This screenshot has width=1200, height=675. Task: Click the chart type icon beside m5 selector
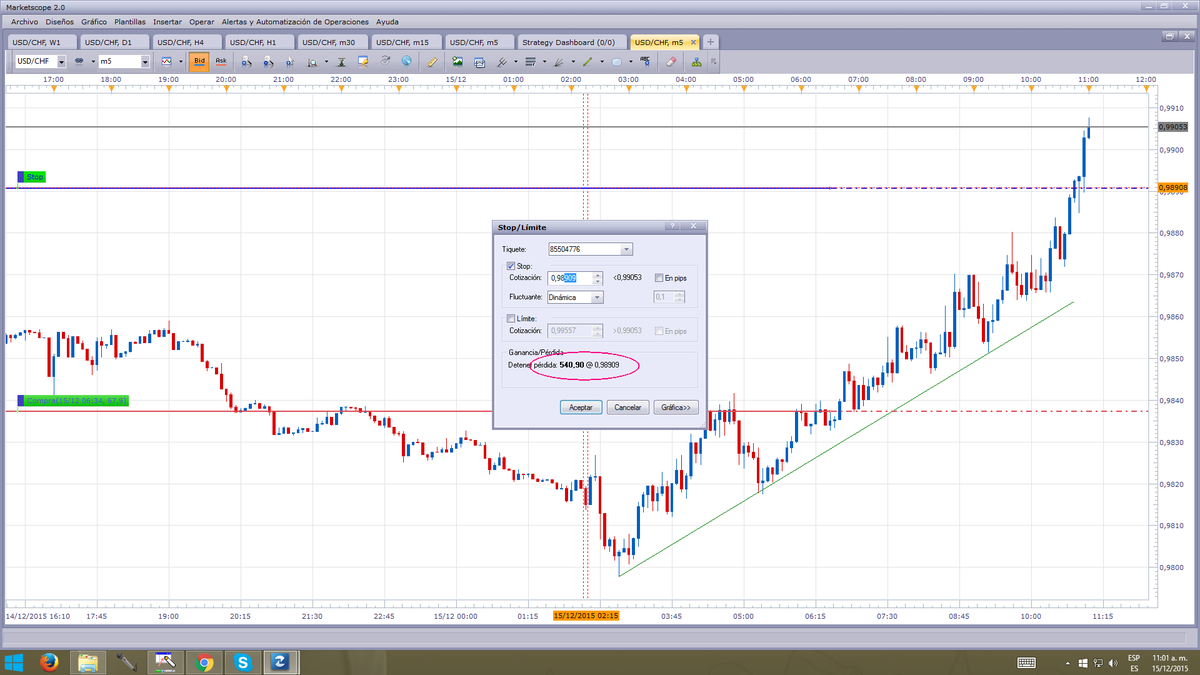[167, 61]
